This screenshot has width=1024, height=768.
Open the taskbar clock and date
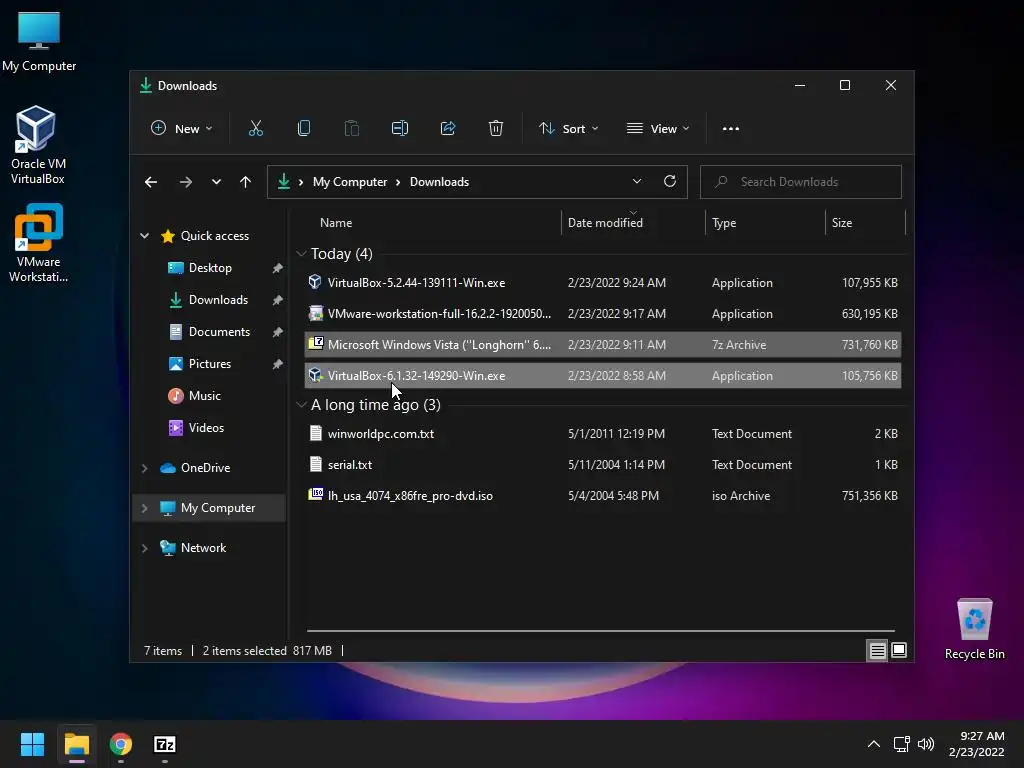coord(977,744)
